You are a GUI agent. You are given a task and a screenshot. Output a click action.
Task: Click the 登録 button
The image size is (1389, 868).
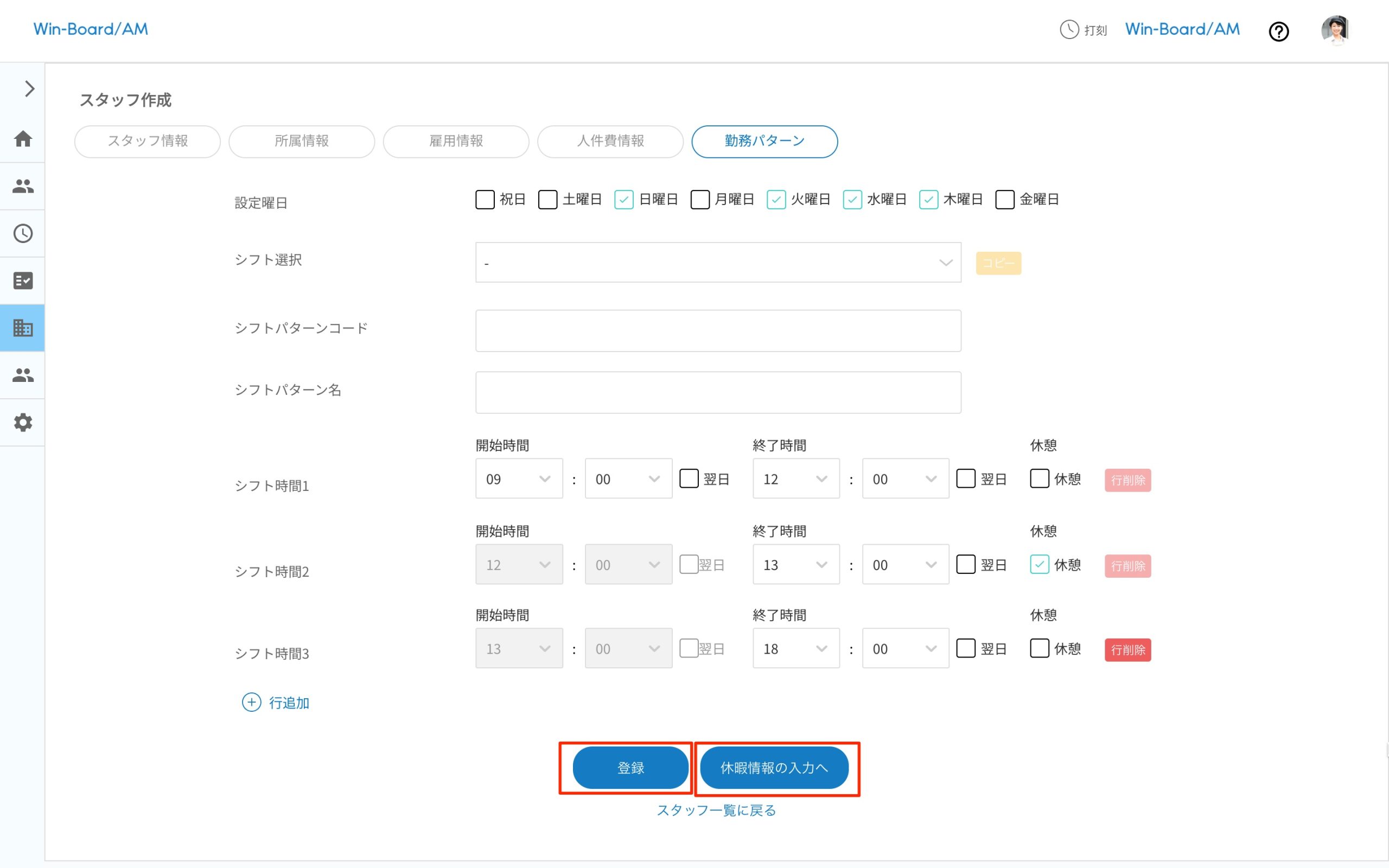click(x=630, y=768)
